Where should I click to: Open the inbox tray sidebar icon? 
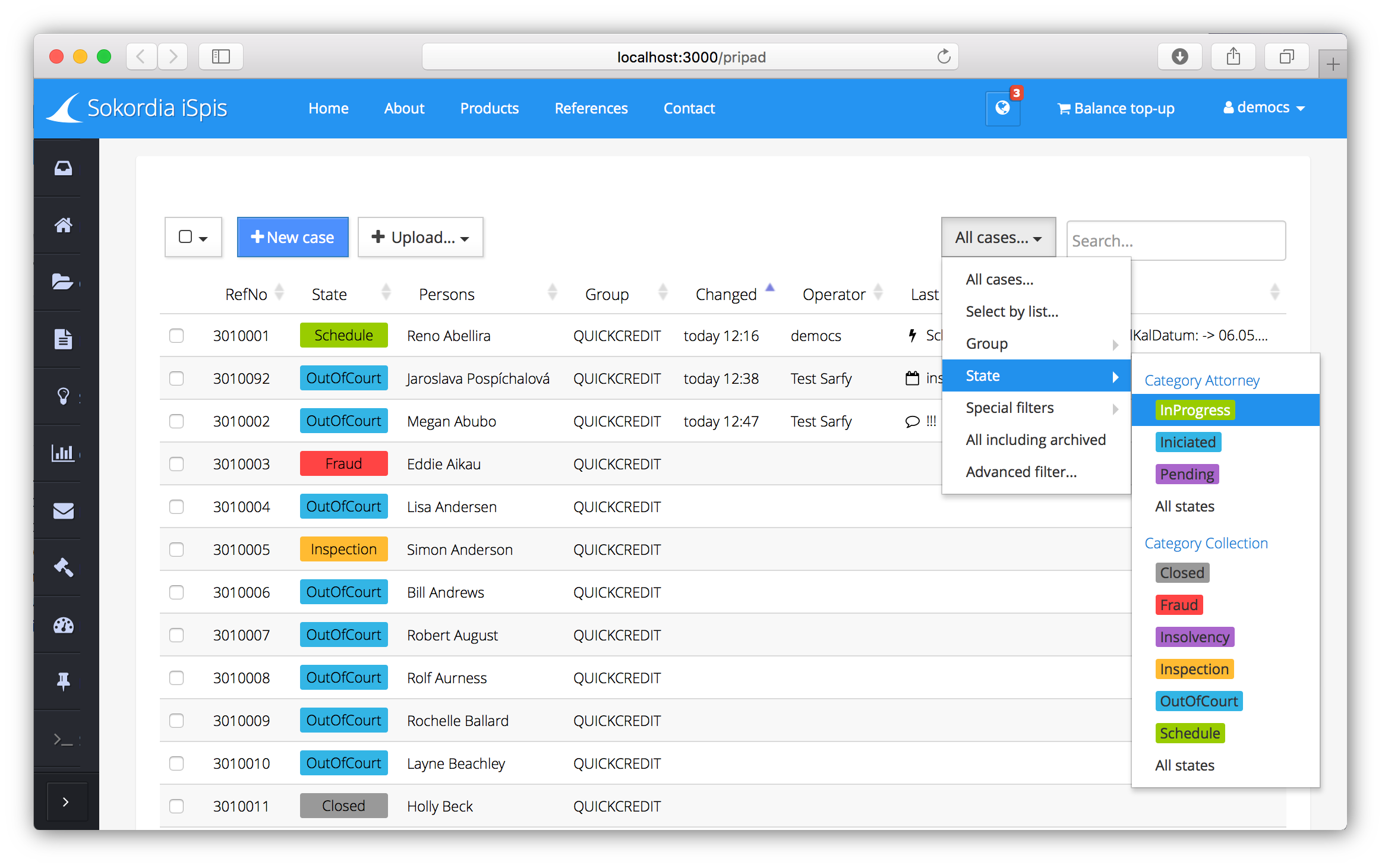pyautogui.click(x=64, y=168)
